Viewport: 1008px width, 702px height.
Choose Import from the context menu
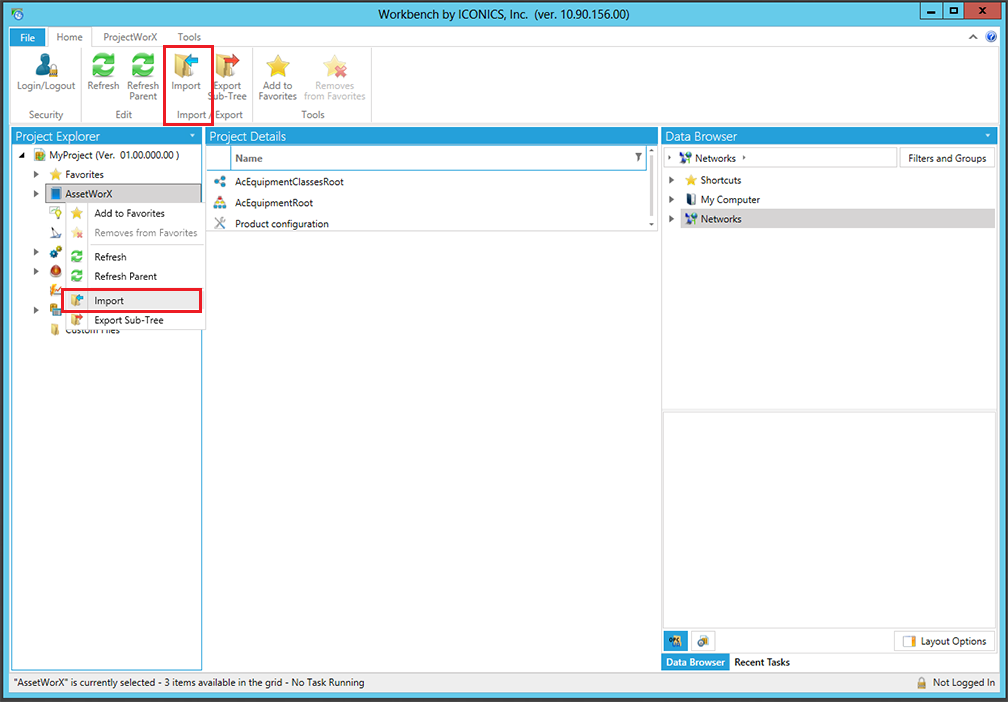(x=109, y=300)
